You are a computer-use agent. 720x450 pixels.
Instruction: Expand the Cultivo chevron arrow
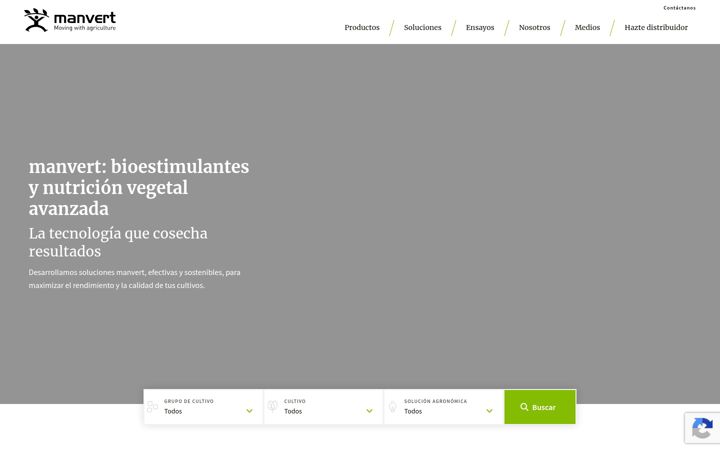(369, 411)
